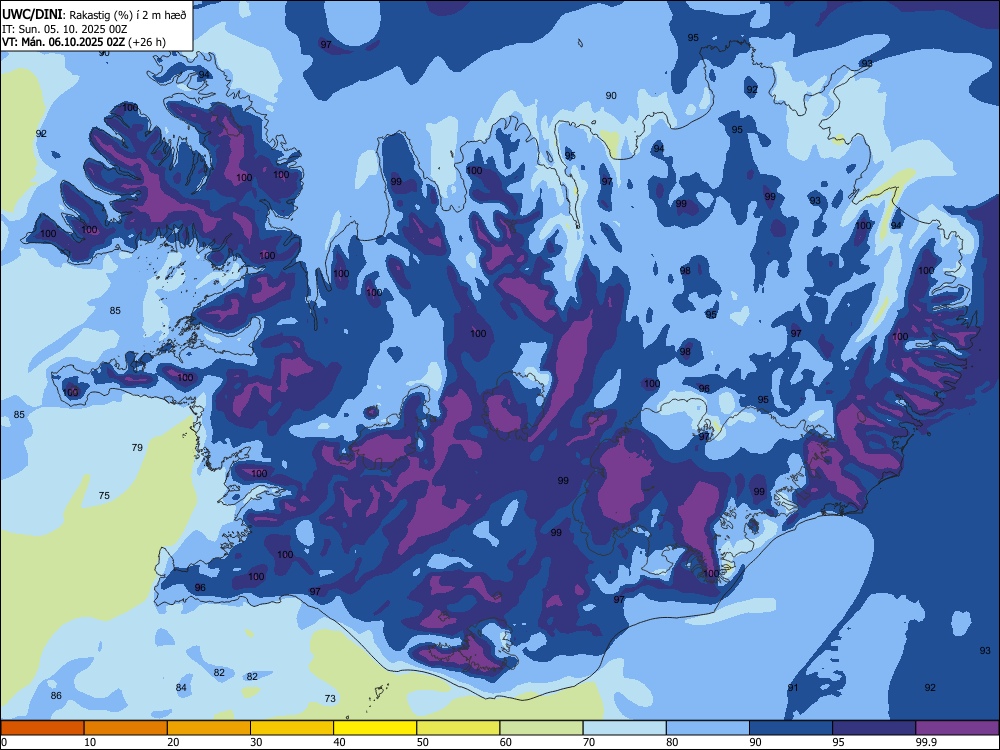Pick the 20–30 legend color band

point(209,728)
